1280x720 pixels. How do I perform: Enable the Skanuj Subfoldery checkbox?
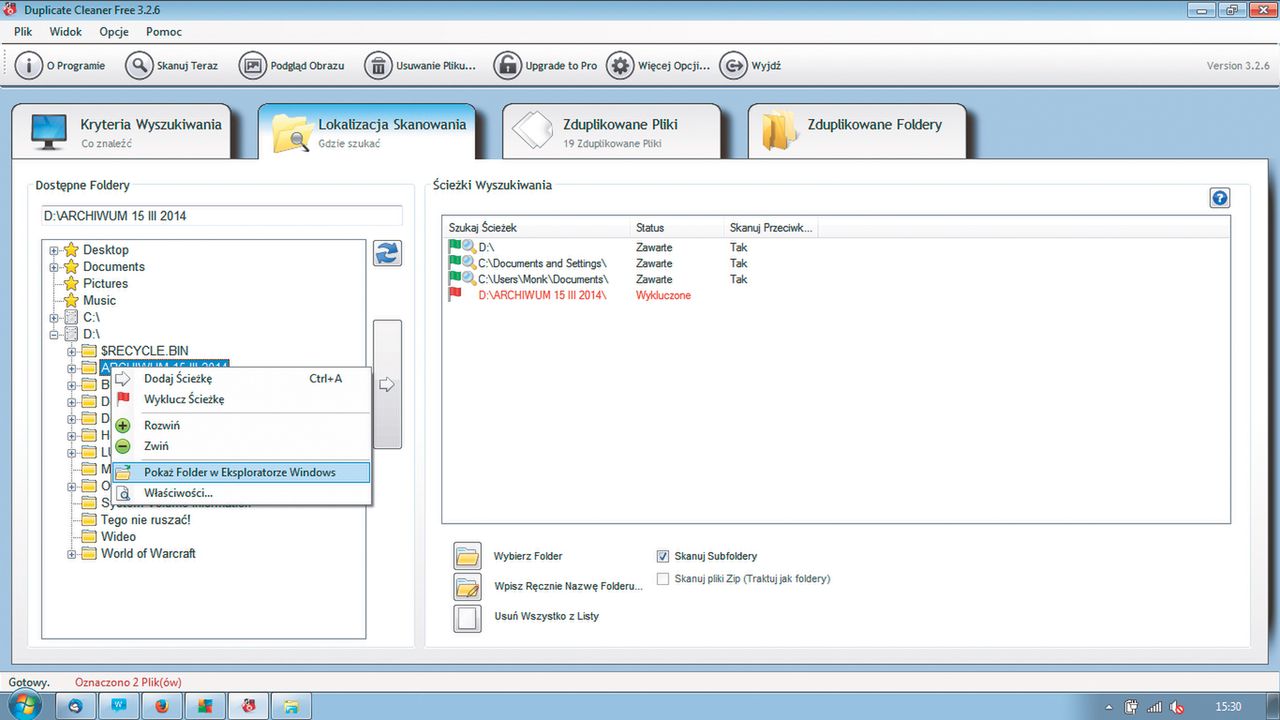[x=663, y=556]
